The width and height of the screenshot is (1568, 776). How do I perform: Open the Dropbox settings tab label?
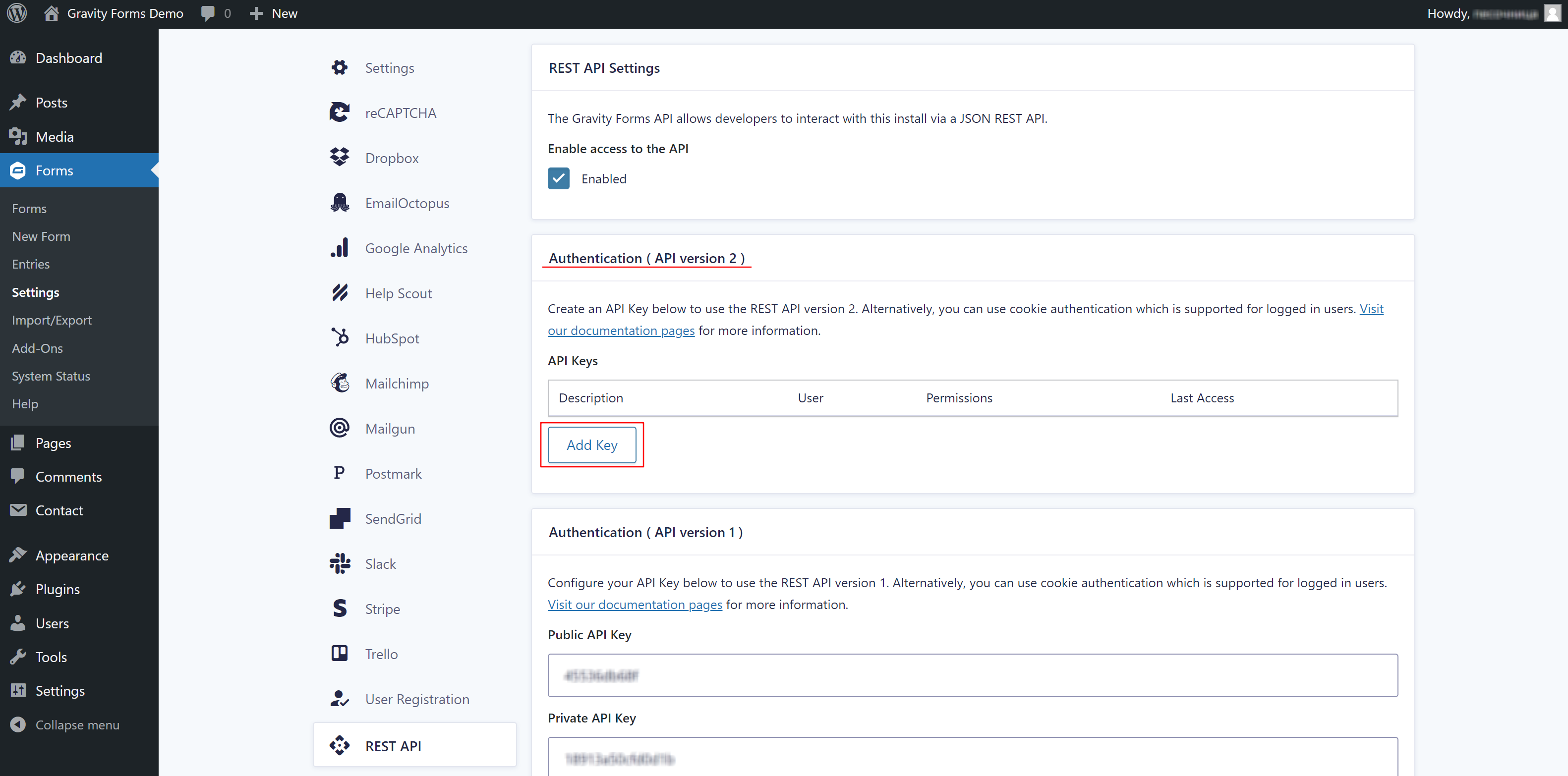point(392,158)
